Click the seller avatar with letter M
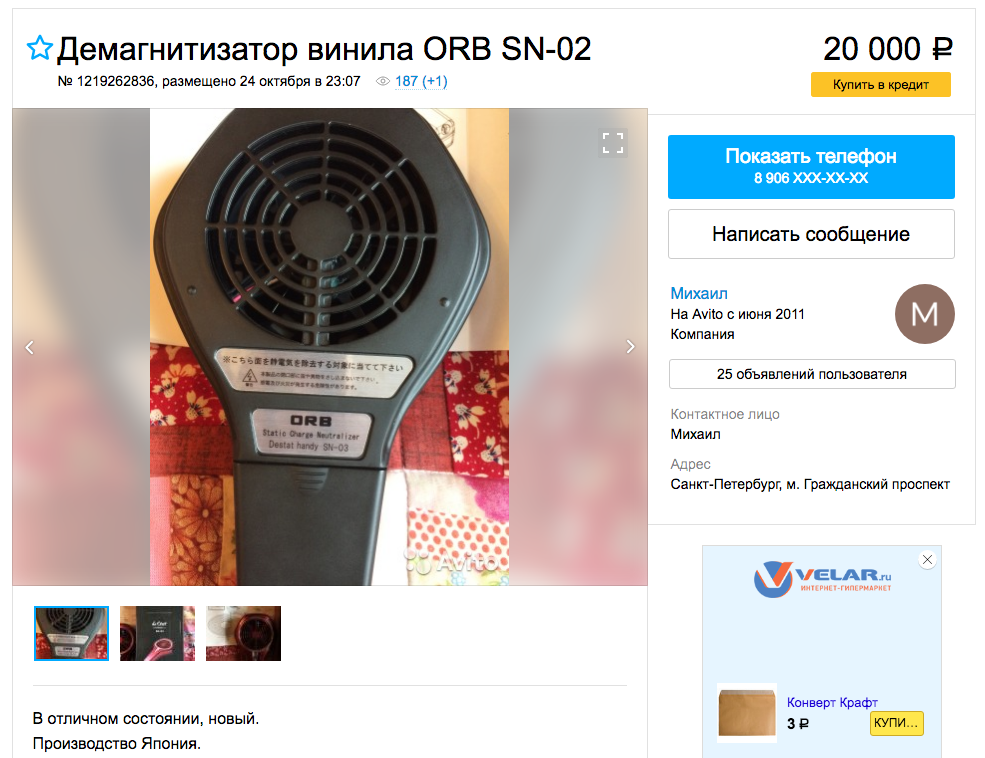985x758 pixels. 925,314
